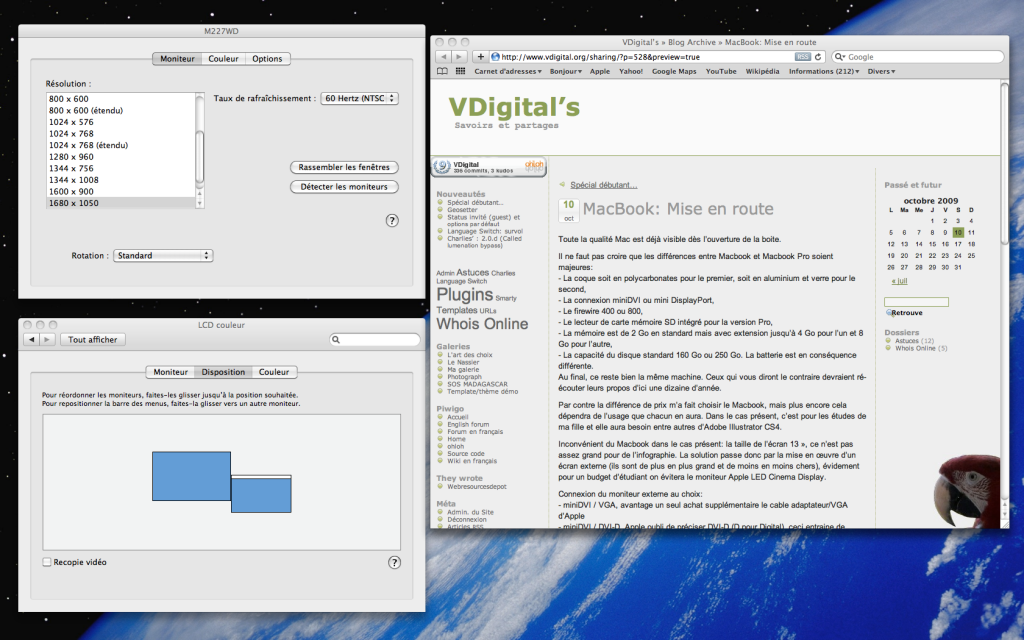
Task: Click the ohloh VDigital badge
Action: pyautogui.click(x=488, y=167)
